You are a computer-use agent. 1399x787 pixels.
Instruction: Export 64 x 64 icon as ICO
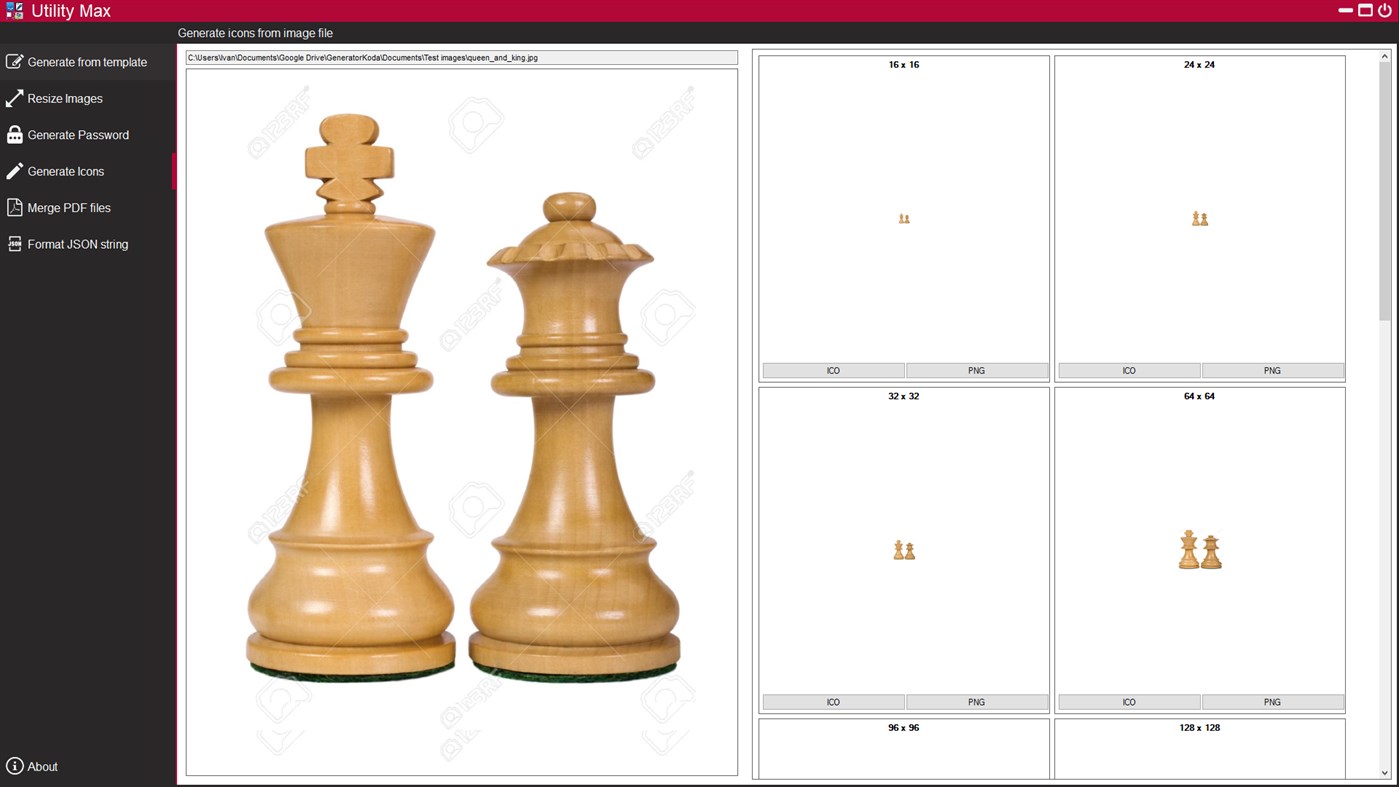click(x=1129, y=702)
